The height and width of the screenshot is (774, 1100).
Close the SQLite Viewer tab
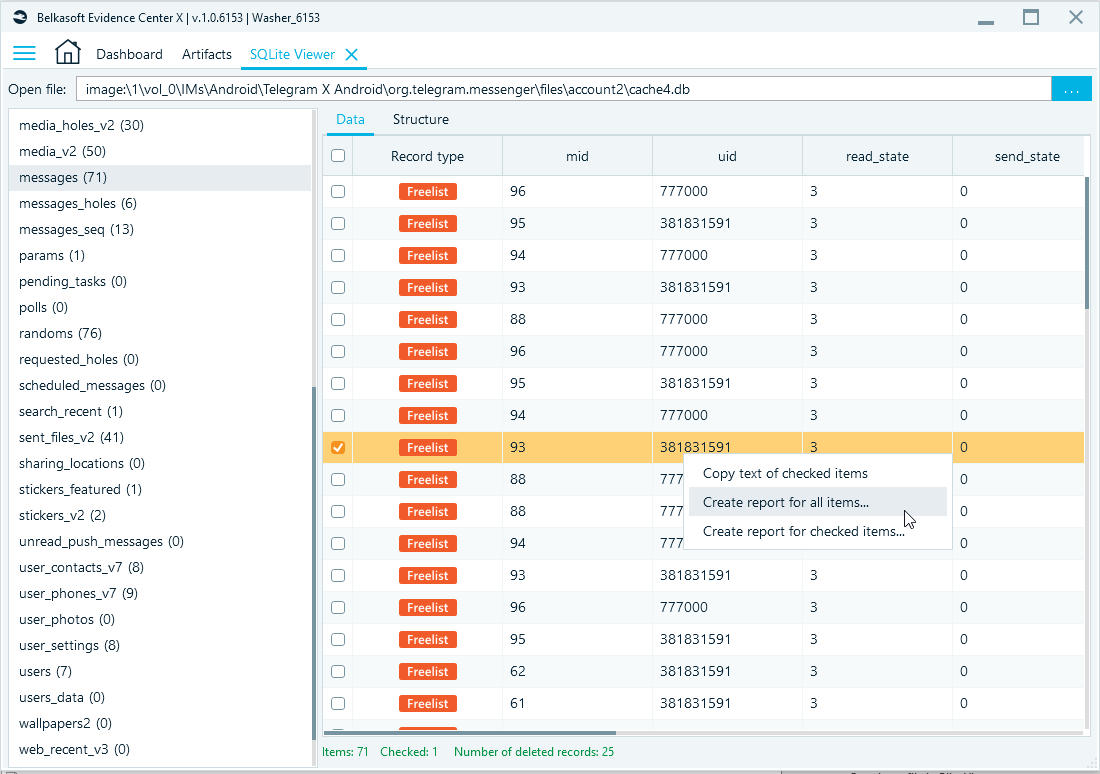pyautogui.click(x=351, y=55)
